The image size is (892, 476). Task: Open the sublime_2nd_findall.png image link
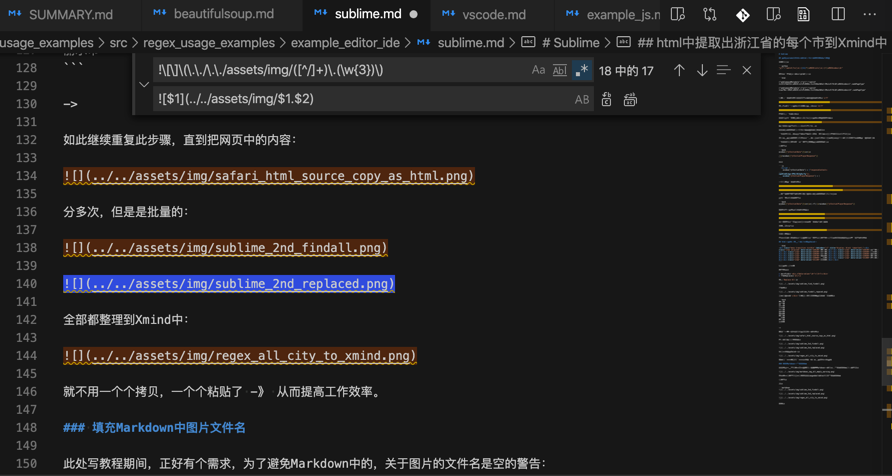[226, 248]
